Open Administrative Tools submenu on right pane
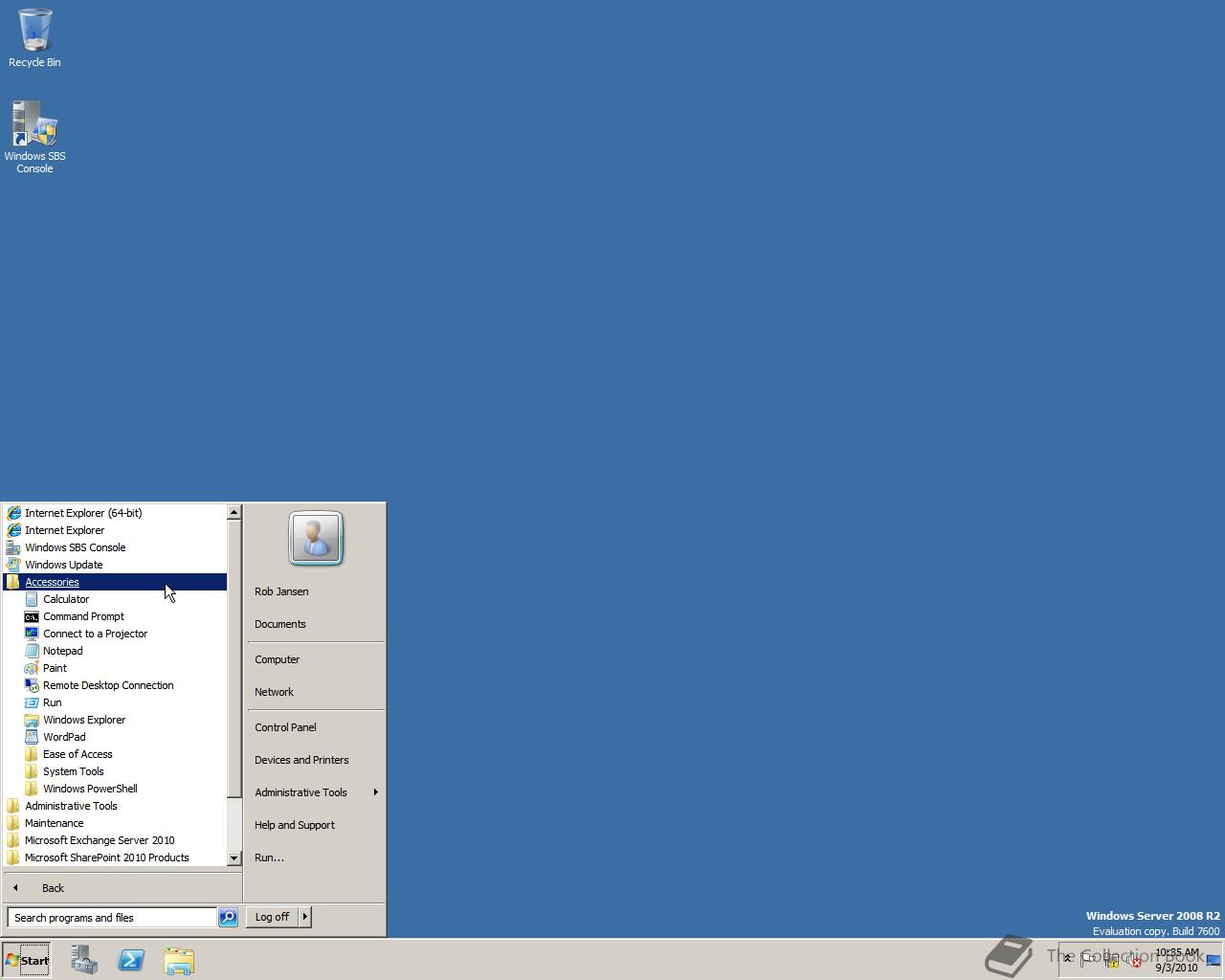Screen dimensions: 1225x980 tap(316, 792)
